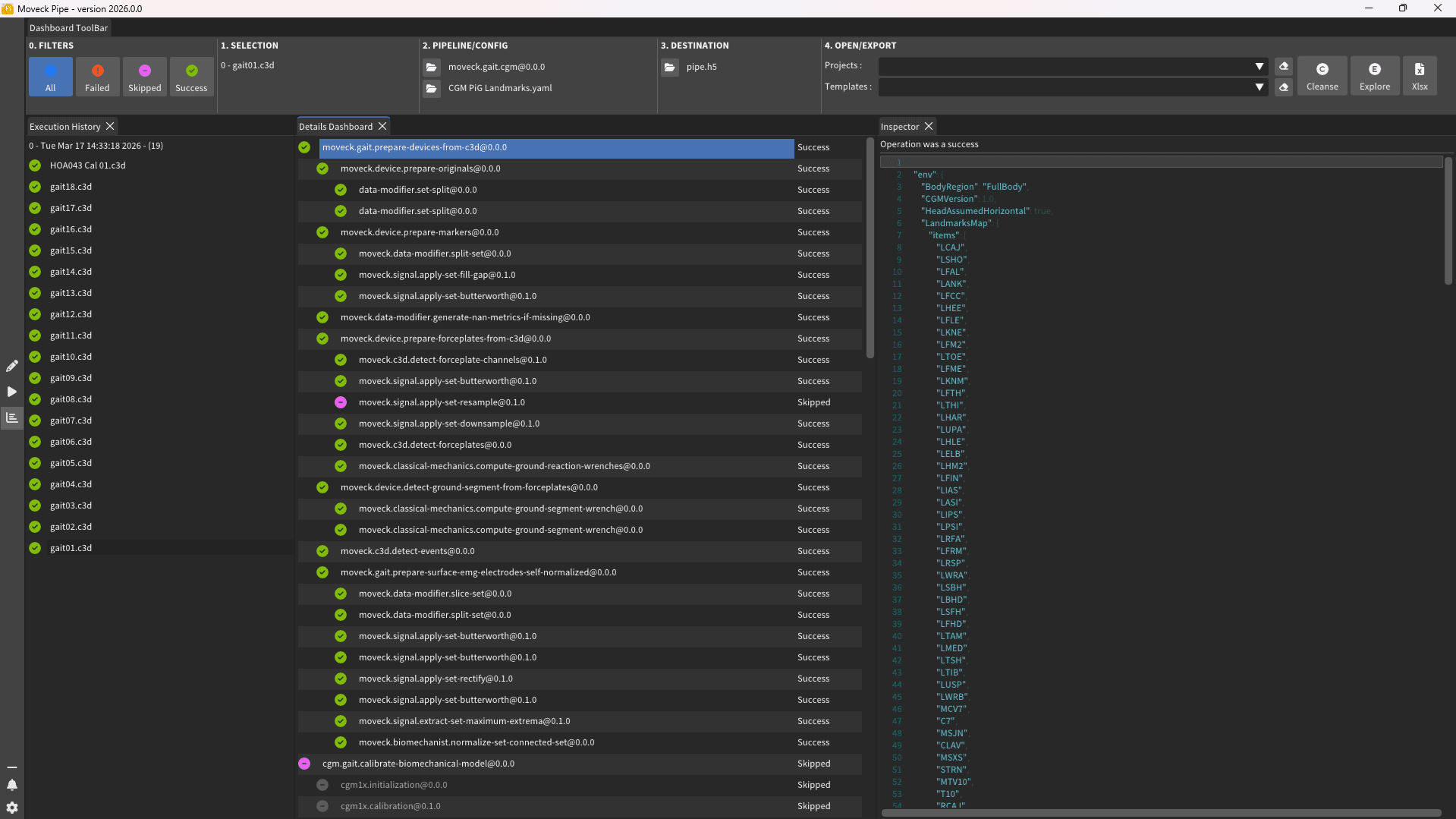This screenshot has height=819, width=1456.
Task: Click Success status of moveck.device.prepare-forceplates-from-c3d
Action: (813, 339)
